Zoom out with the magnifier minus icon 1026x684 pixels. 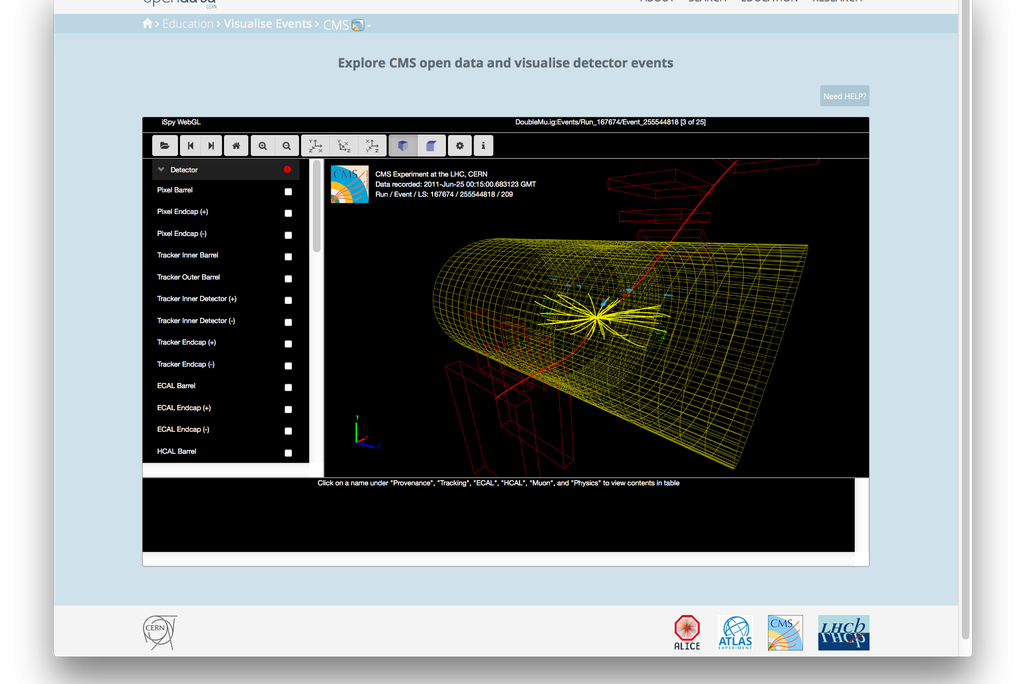[287, 146]
